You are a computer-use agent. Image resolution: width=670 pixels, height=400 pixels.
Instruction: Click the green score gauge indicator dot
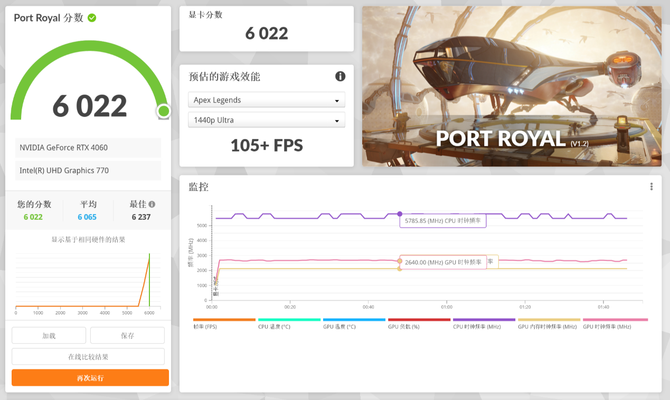click(x=163, y=111)
